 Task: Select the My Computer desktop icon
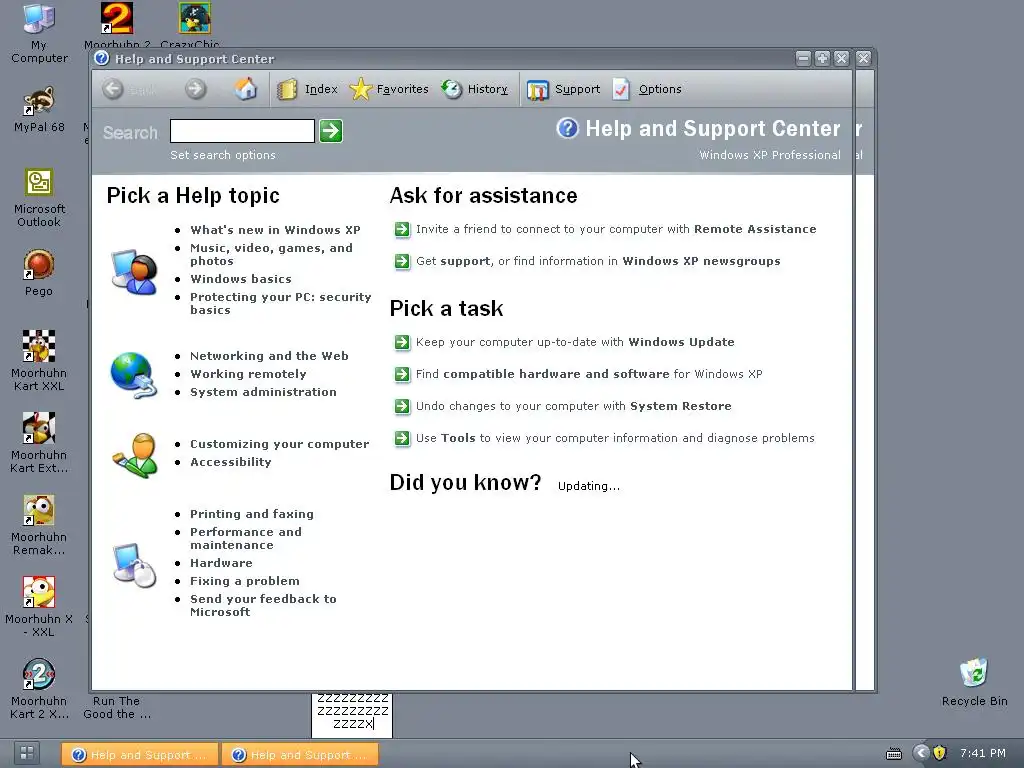click(39, 33)
